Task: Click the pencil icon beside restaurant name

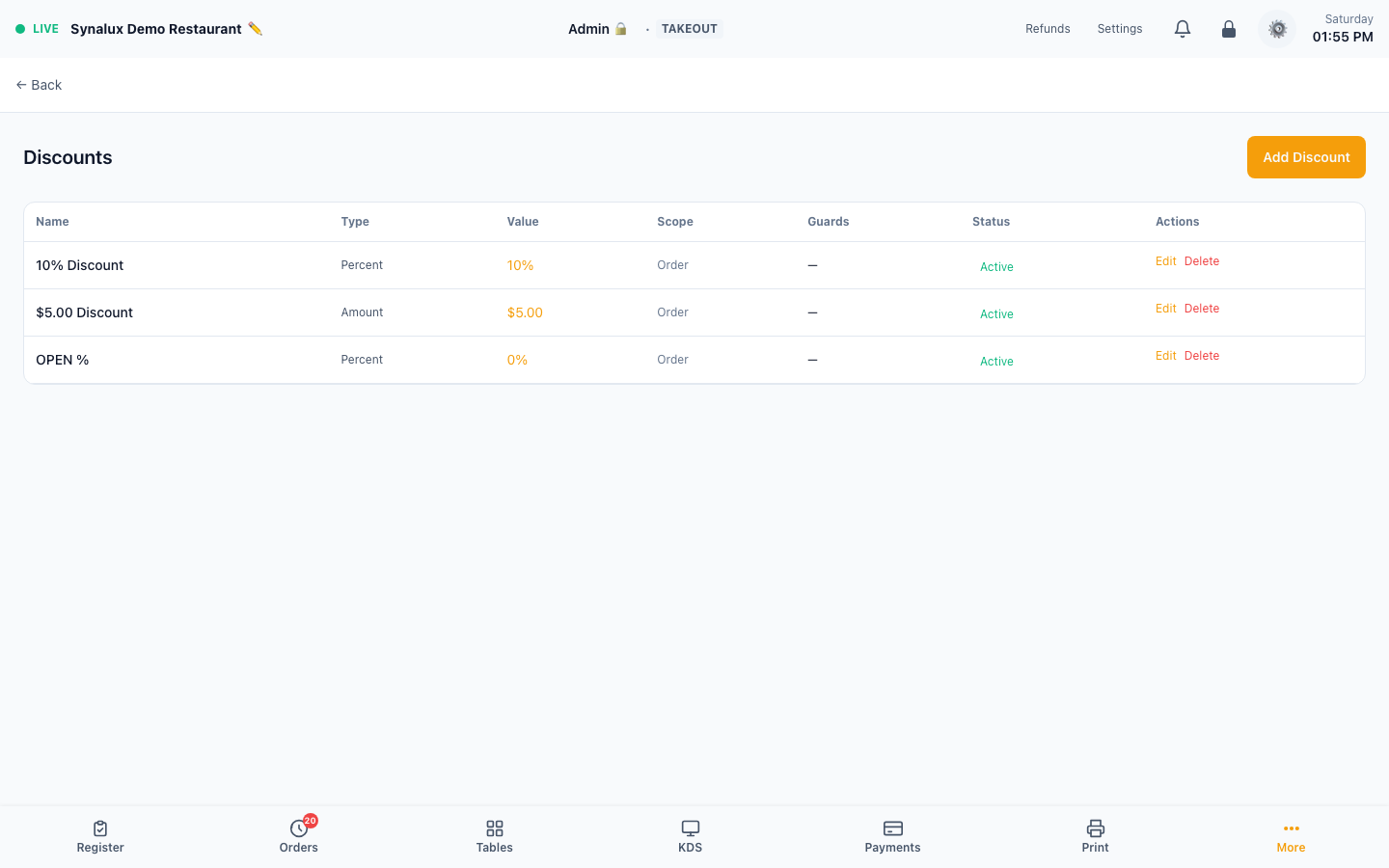Action: click(x=255, y=29)
